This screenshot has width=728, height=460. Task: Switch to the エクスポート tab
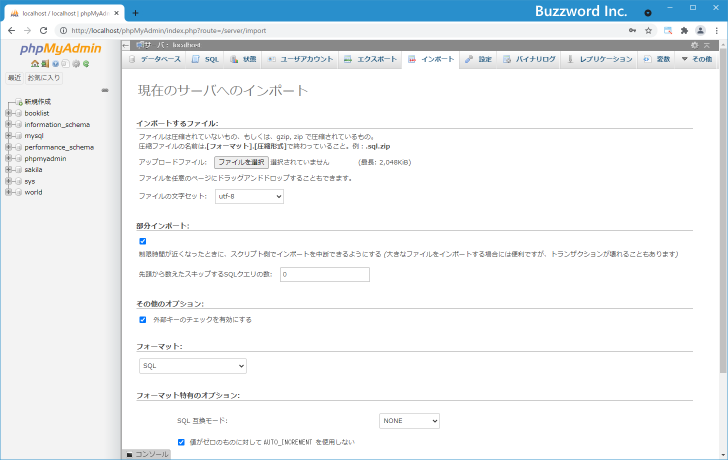pyautogui.click(x=370, y=59)
